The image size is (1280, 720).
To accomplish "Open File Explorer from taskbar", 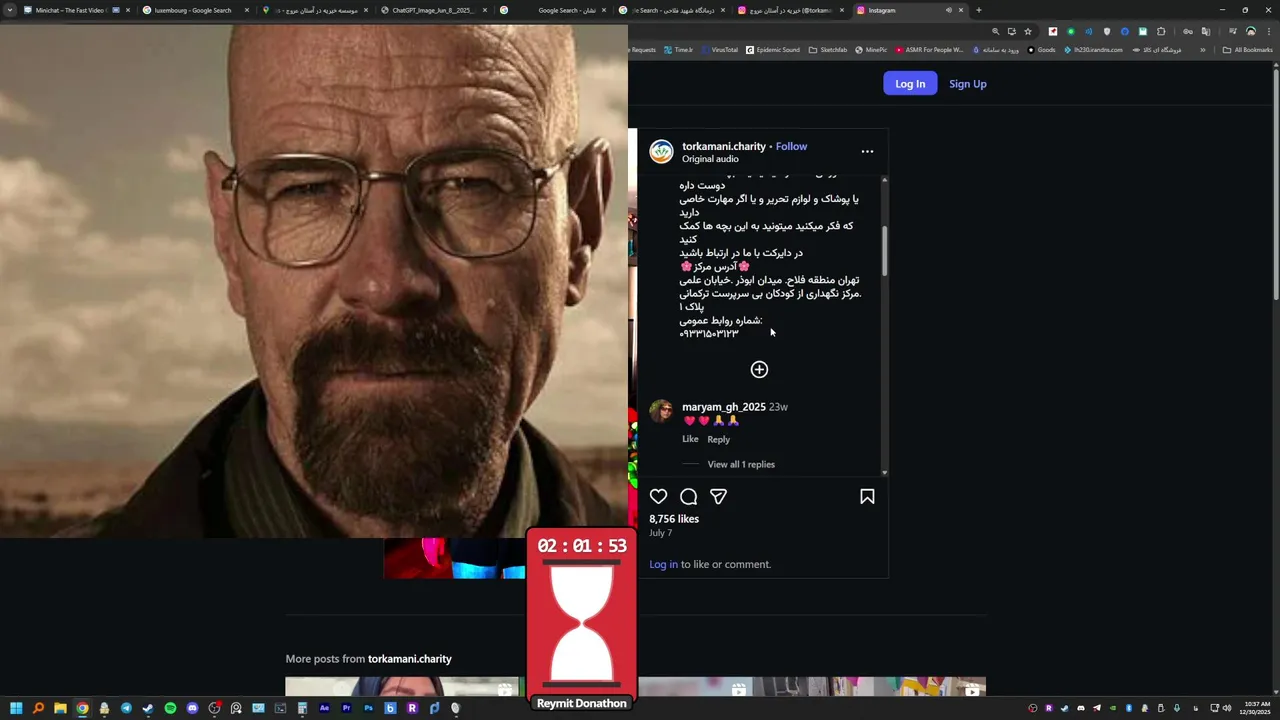I will (x=60, y=708).
